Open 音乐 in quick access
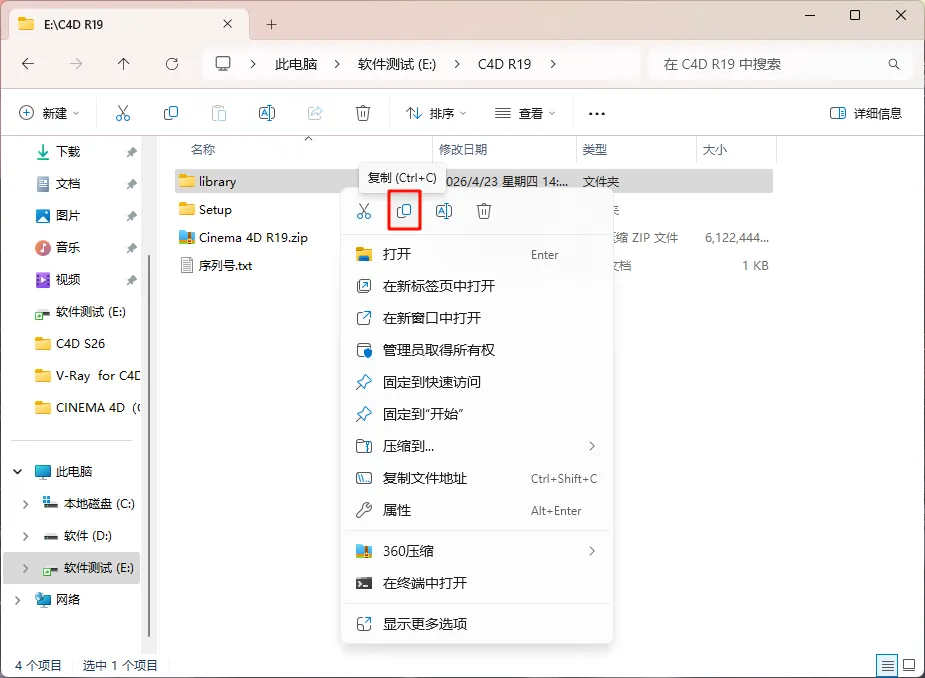The image size is (925, 678). pyautogui.click(x=68, y=247)
